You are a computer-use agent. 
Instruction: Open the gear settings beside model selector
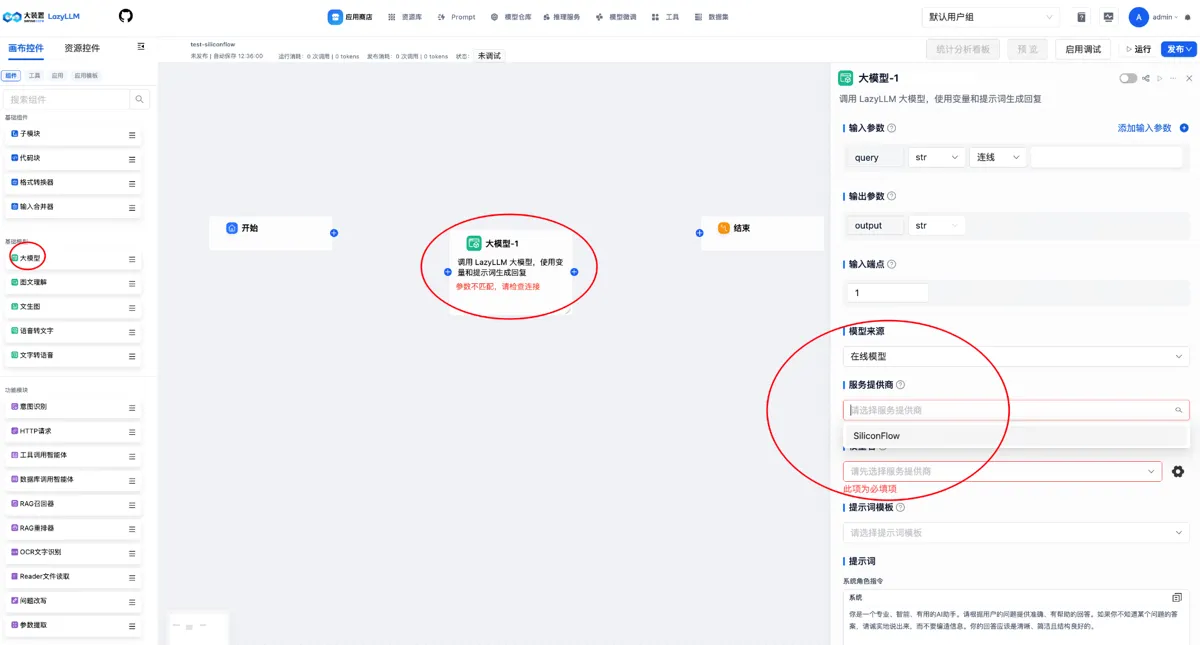pyautogui.click(x=1178, y=471)
